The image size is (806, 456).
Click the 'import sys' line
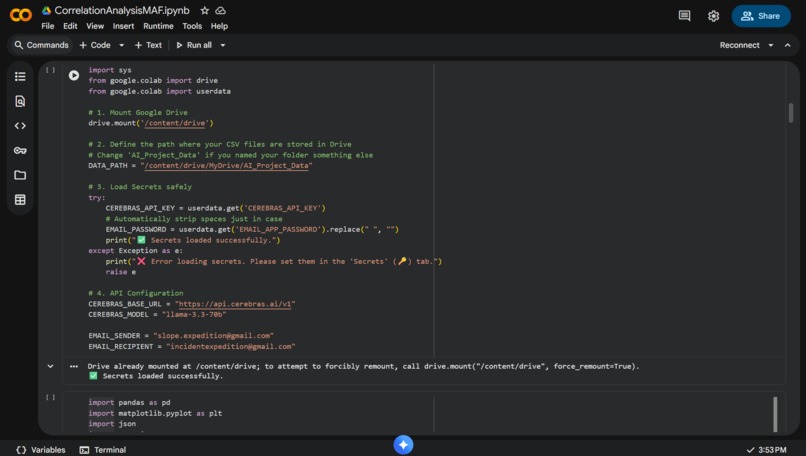point(109,70)
